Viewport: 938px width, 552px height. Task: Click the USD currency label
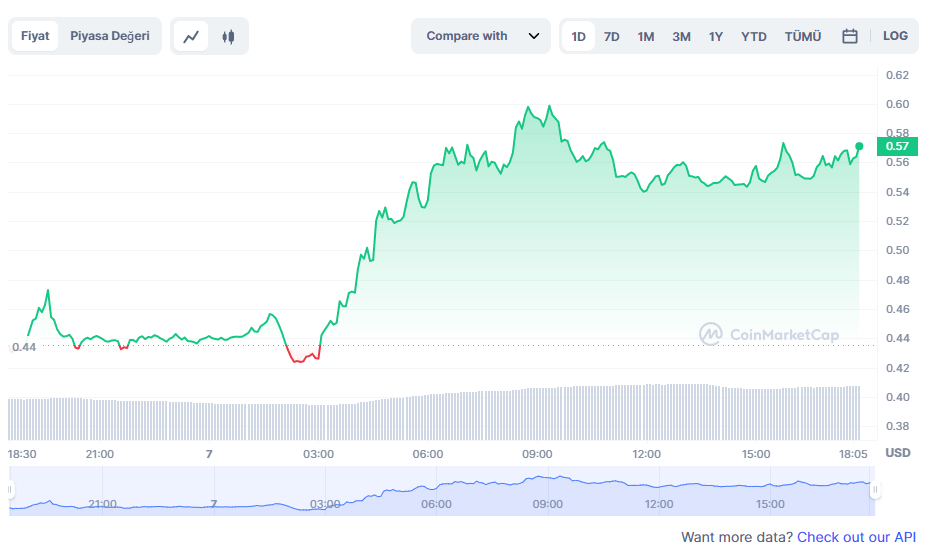click(x=897, y=453)
